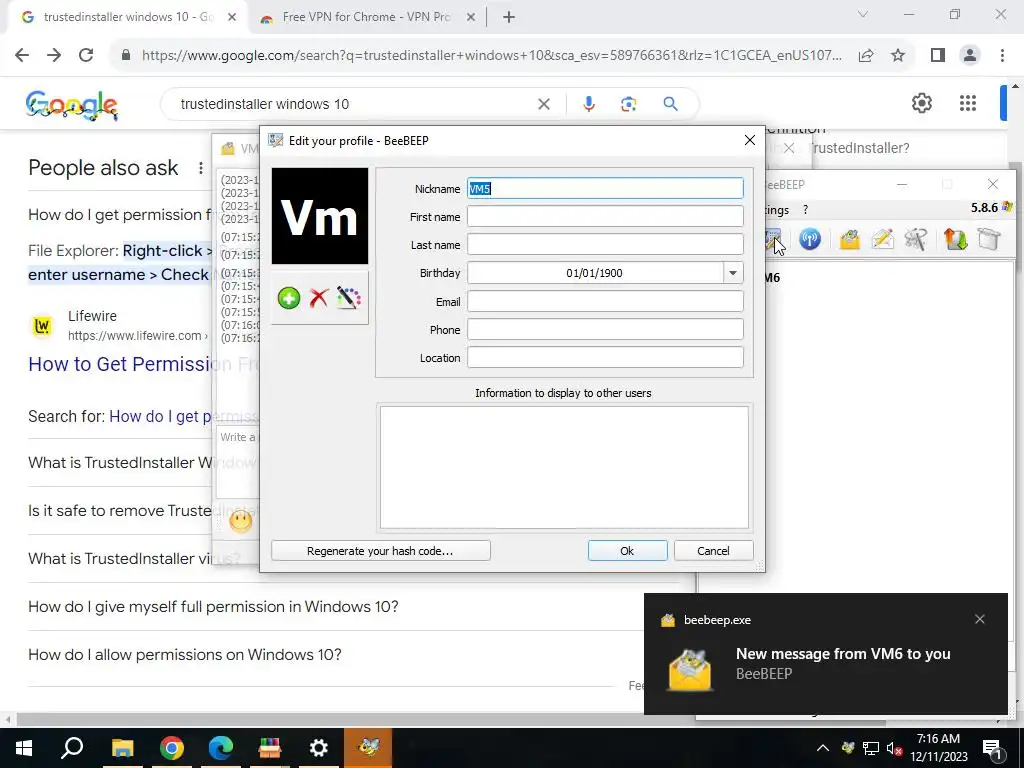The image size is (1024, 768).
Task: Open a new Chrome tab
Action: (x=509, y=18)
